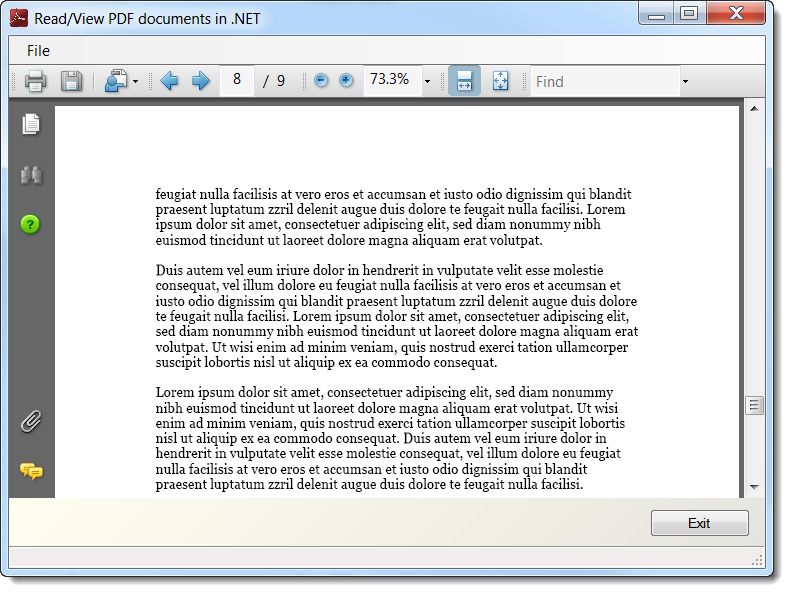Open the Comments speech bubble panel
The width and height of the screenshot is (789, 592).
pyautogui.click(x=32, y=471)
